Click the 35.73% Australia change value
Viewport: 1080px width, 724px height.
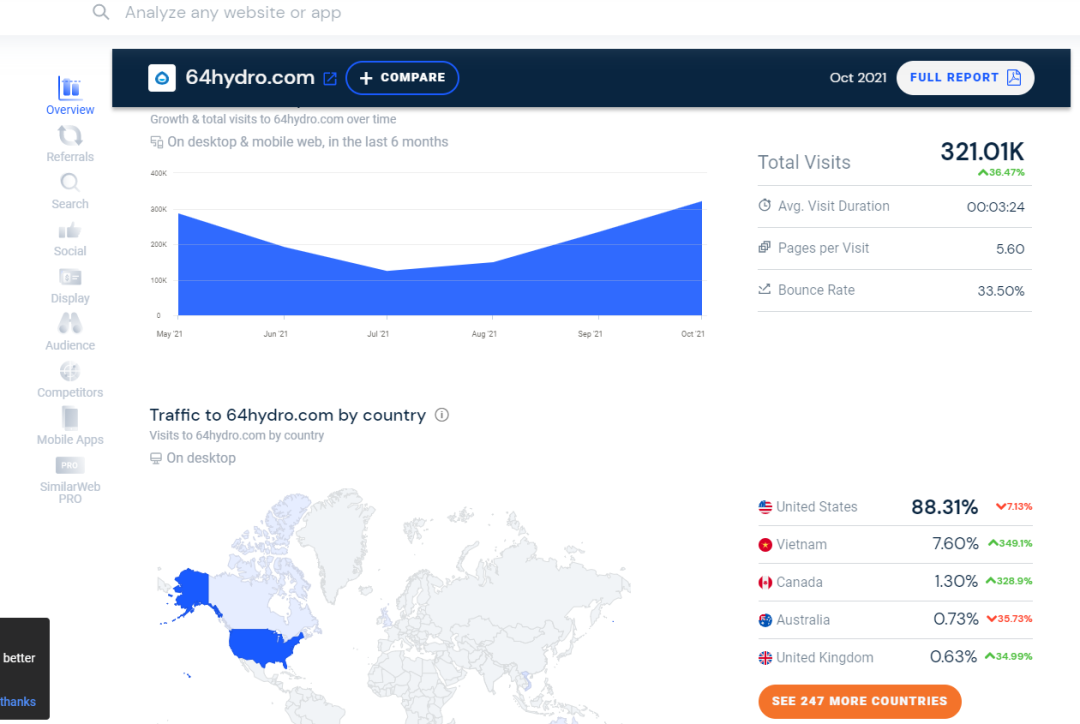pyautogui.click(x=1010, y=619)
